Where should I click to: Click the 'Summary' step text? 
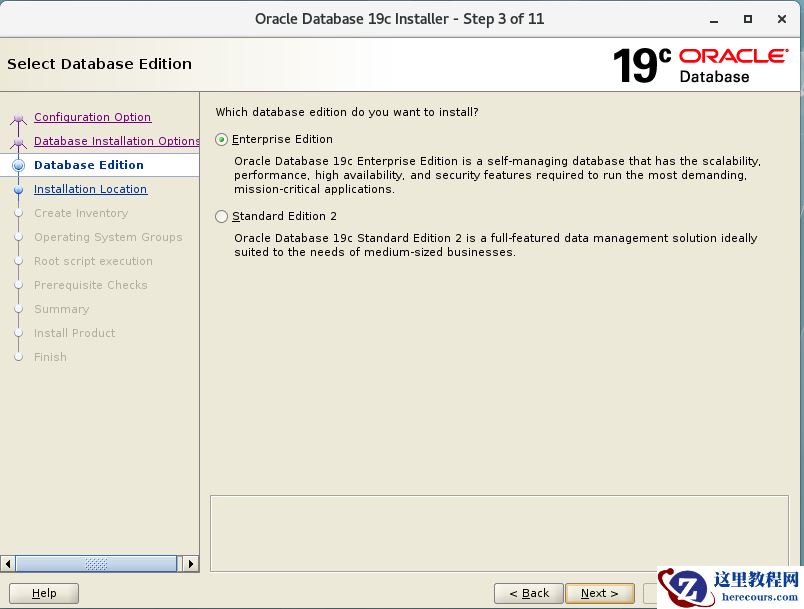(x=62, y=309)
